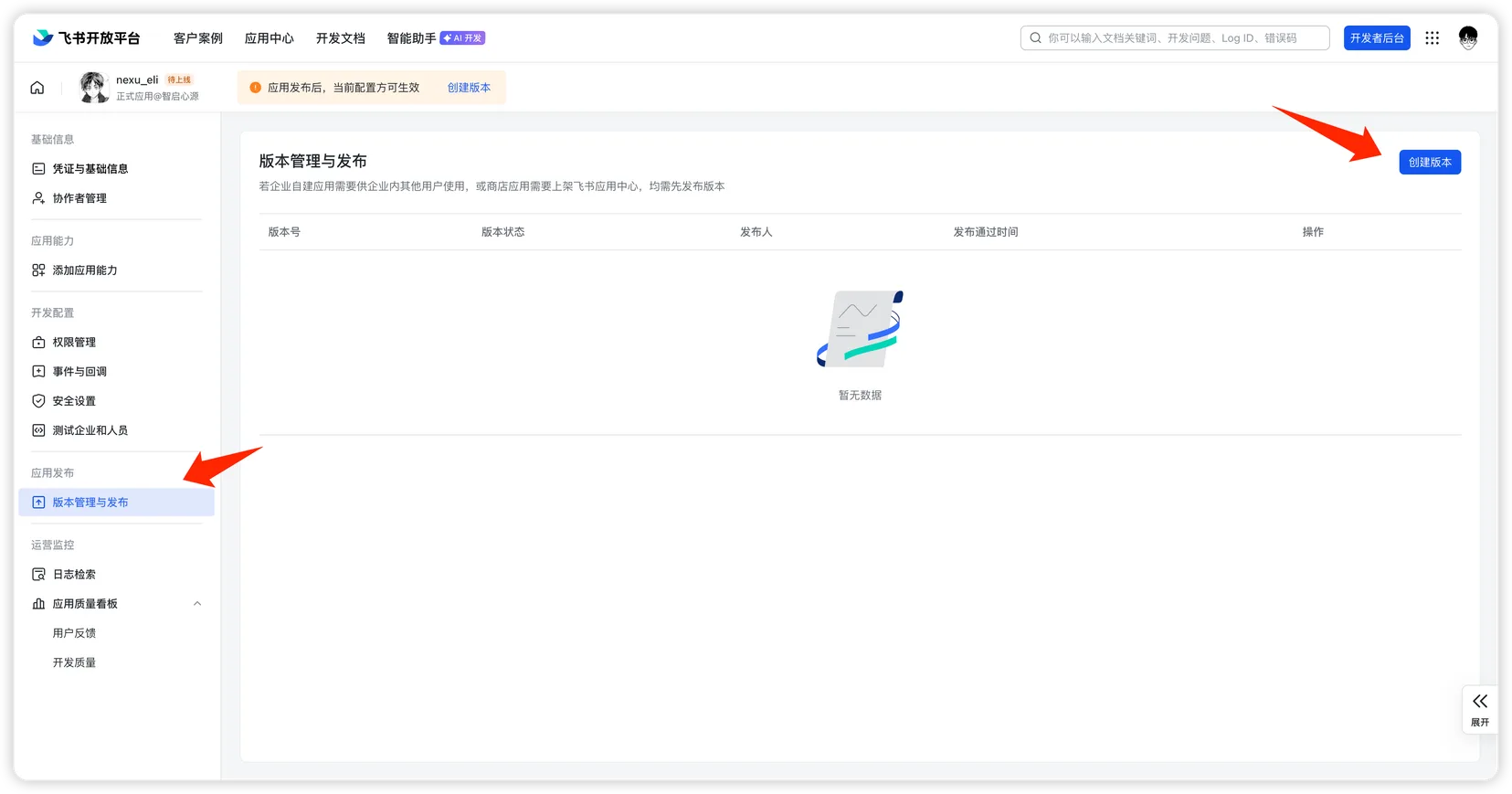This screenshot has height=794, width=1512.
Task: Click the 安全设置 shield icon
Action: click(x=38, y=401)
